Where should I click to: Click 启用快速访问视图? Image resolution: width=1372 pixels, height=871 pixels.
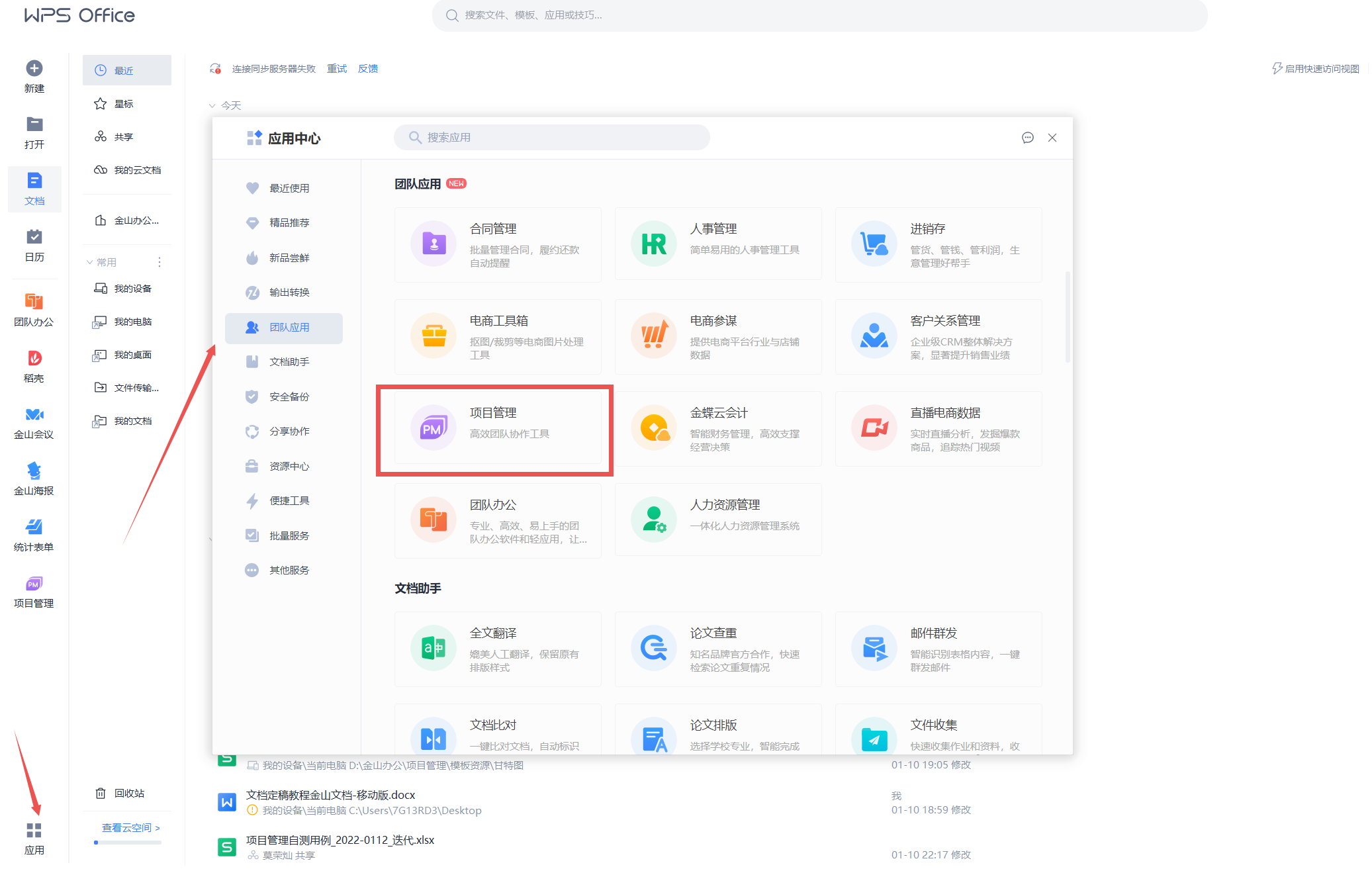point(1316,69)
